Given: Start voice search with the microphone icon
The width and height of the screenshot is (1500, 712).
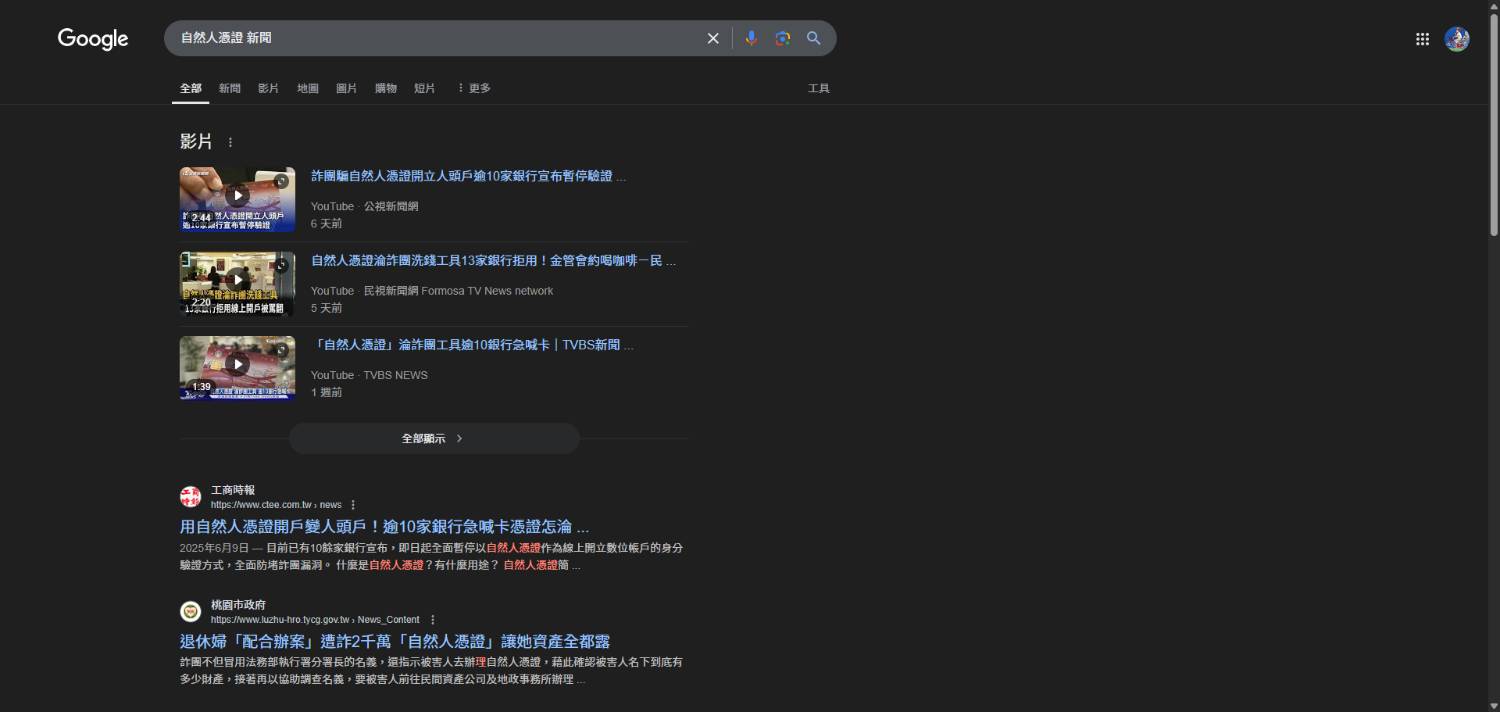Looking at the screenshot, I should click(x=752, y=38).
